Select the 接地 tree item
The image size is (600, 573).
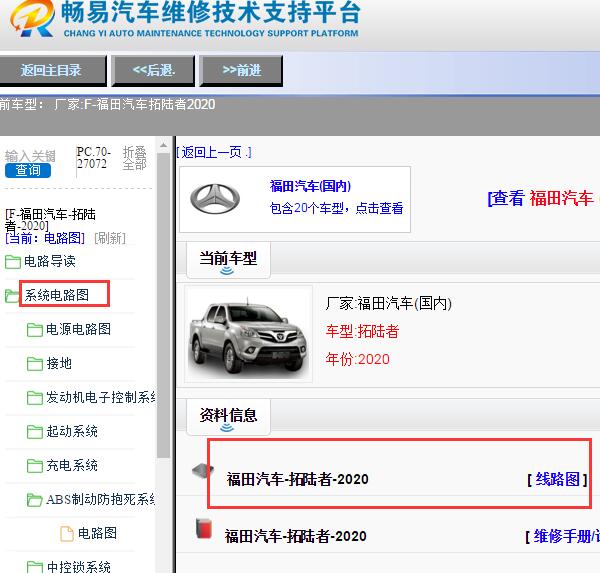(x=59, y=363)
